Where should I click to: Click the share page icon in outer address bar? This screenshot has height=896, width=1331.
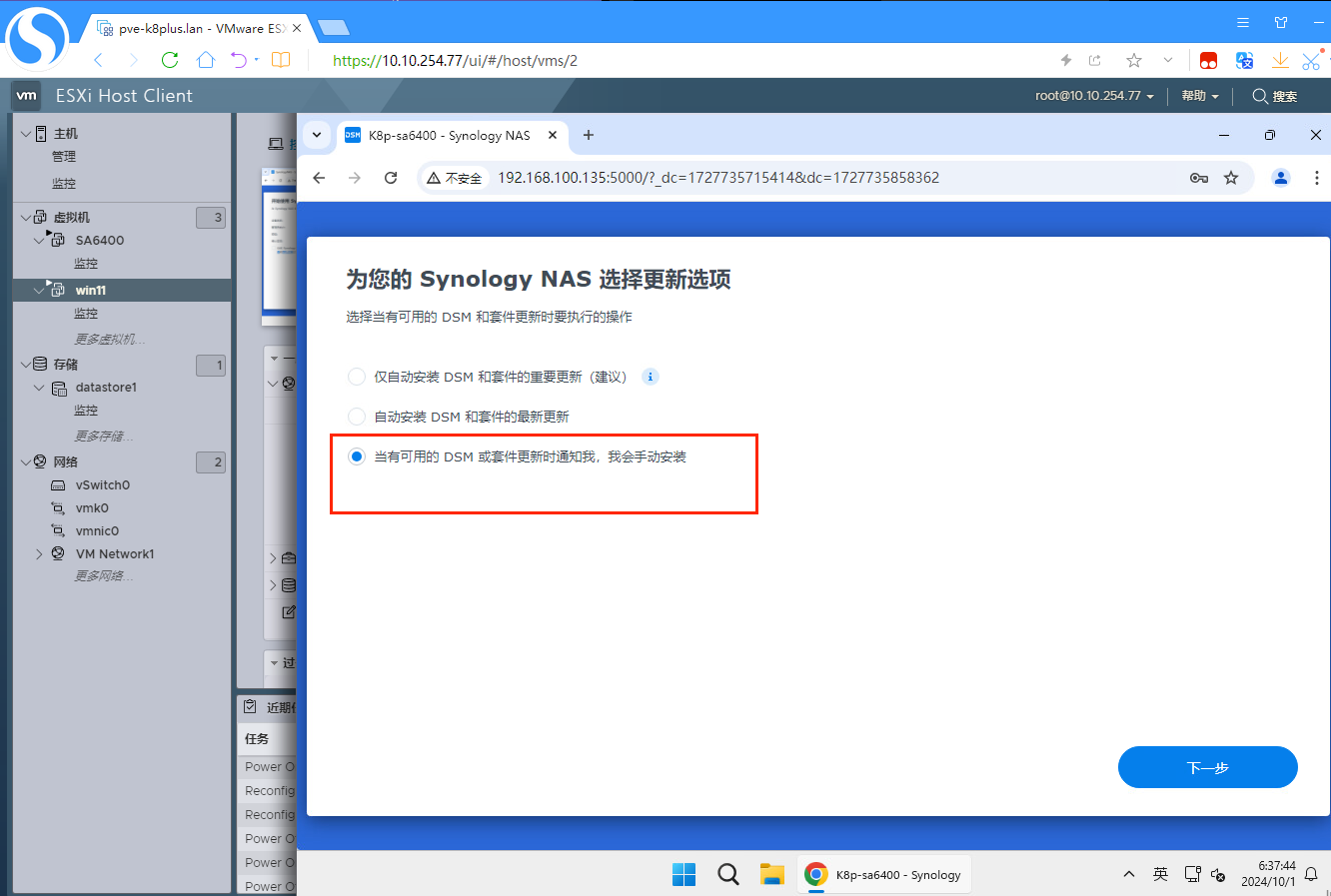click(1095, 60)
